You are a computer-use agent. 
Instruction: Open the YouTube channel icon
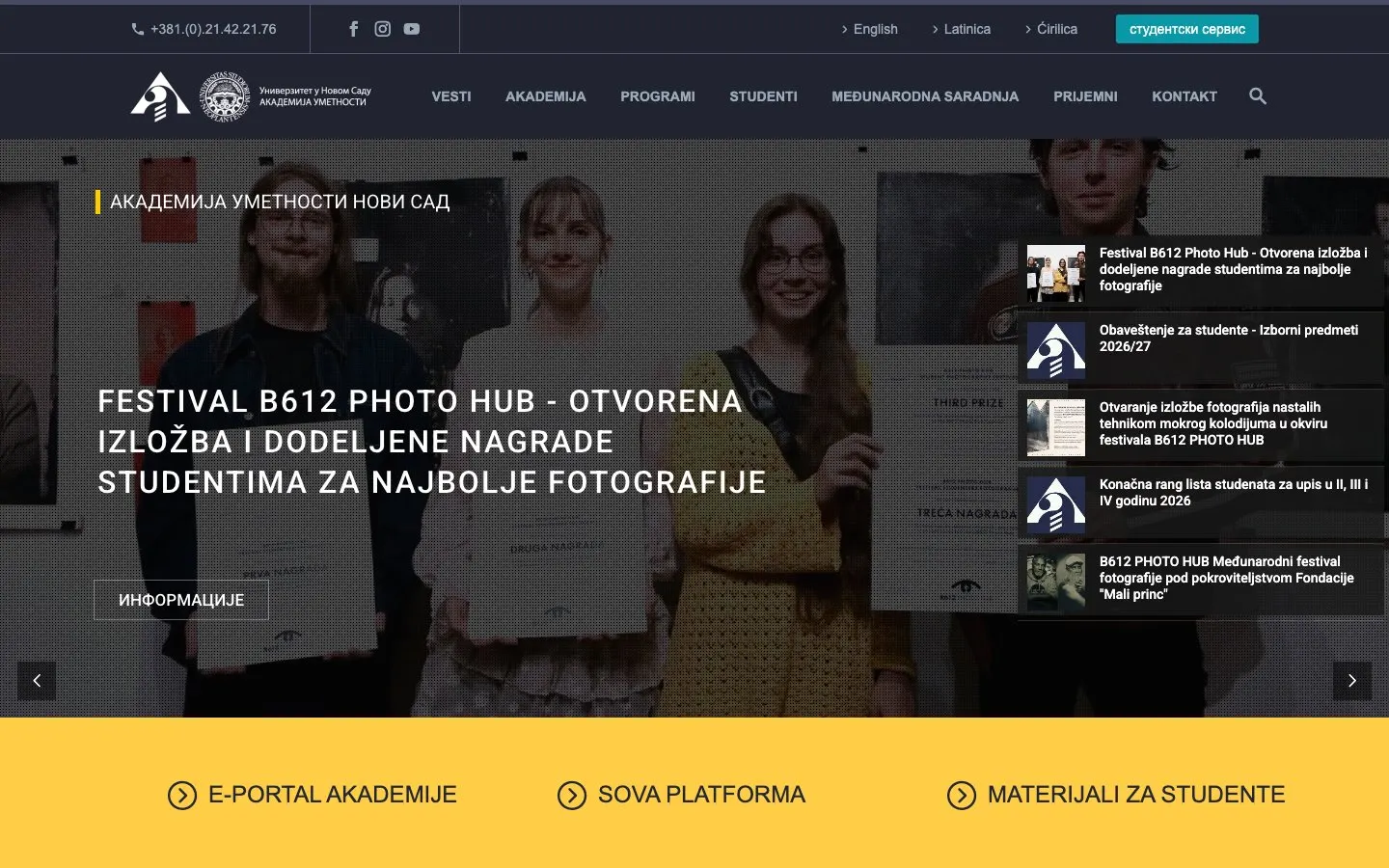click(x=412, y=29)
